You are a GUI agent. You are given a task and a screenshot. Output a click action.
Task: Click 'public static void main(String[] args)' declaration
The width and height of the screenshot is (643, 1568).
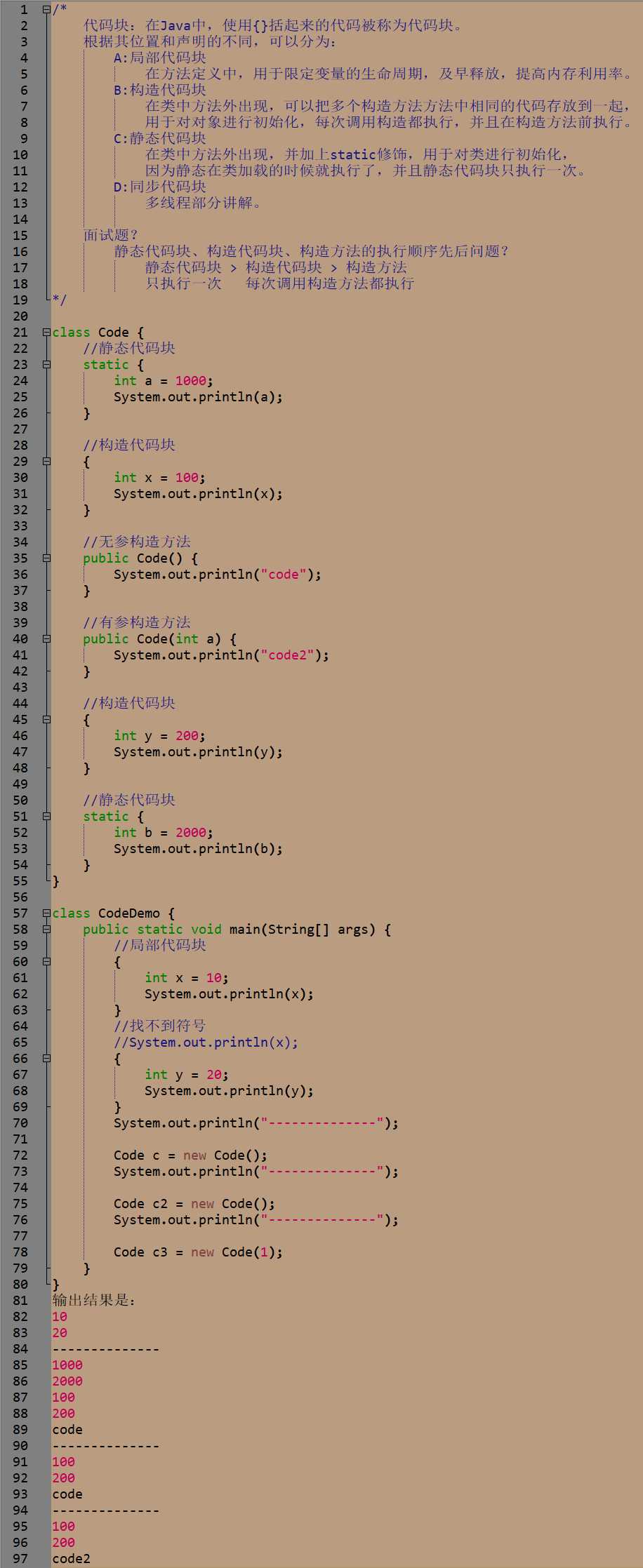(230, 930)
